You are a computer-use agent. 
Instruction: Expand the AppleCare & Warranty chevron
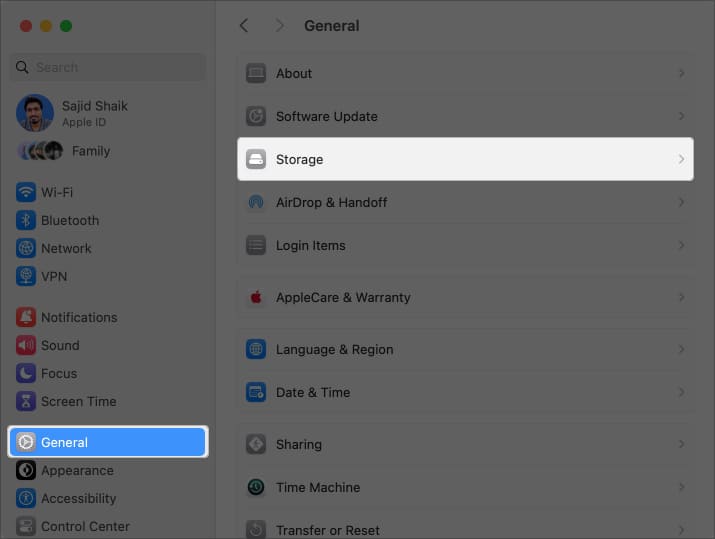pyautogui.click(x=681, y=297)
